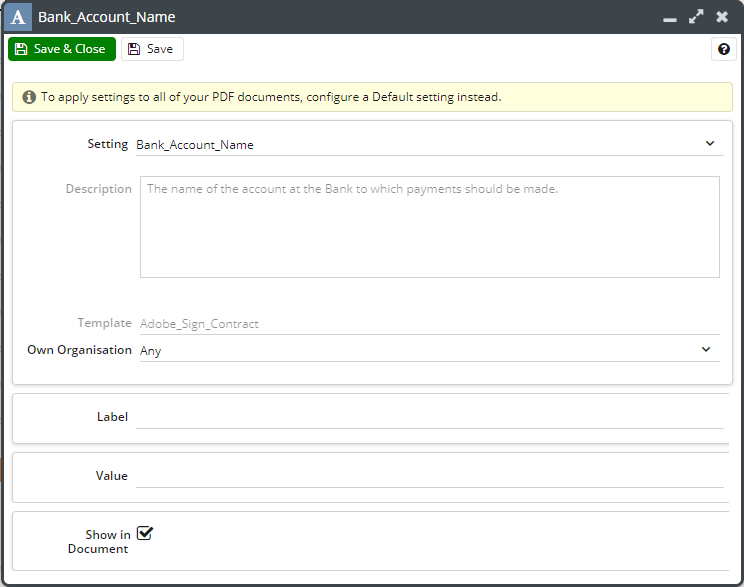The image size is (744, 587).
Task: Click the Setting dropdown chevron arrow
Action: click(x=710, y=143)
